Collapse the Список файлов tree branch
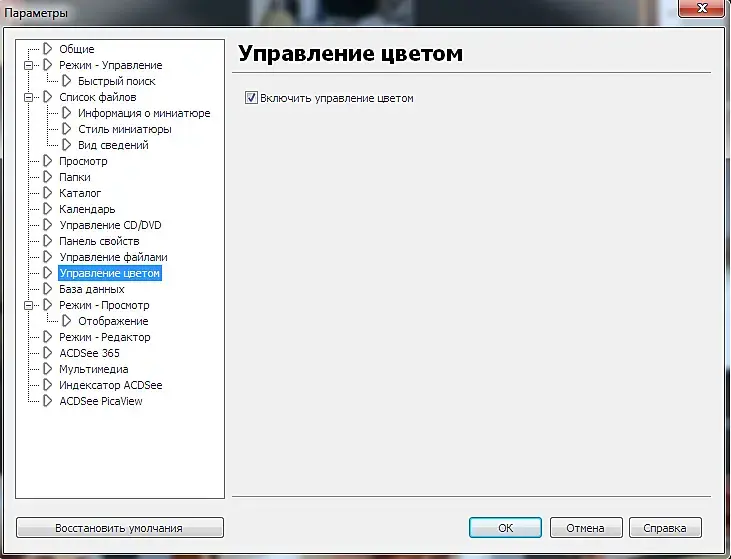Screen dimensions: 731x559 click(28, 97)
